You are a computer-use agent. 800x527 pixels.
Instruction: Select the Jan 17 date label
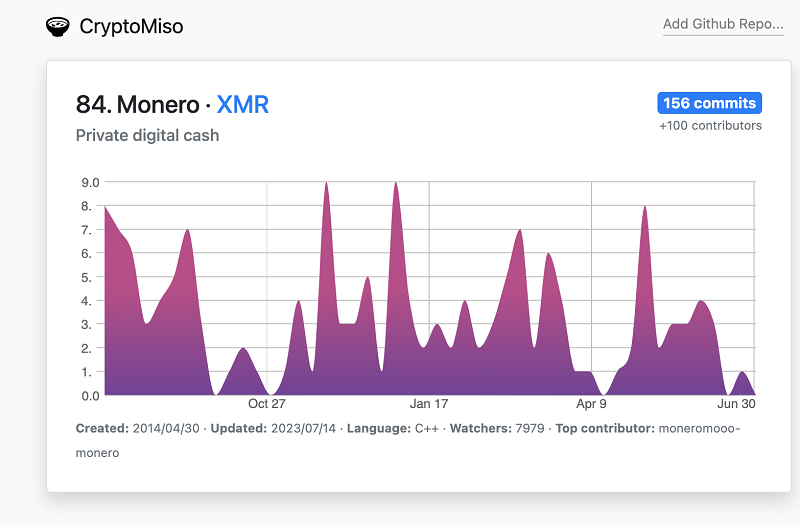point(429,404)
